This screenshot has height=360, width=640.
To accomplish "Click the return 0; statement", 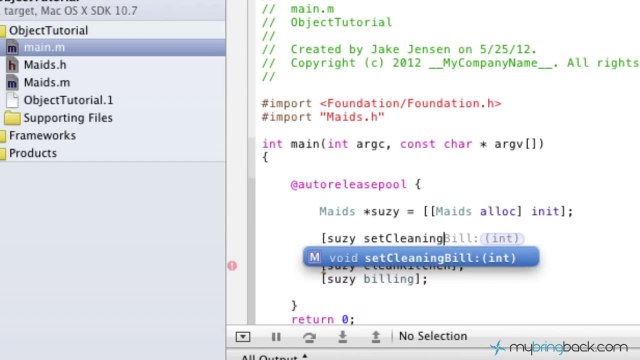I will tap(323, 319).
